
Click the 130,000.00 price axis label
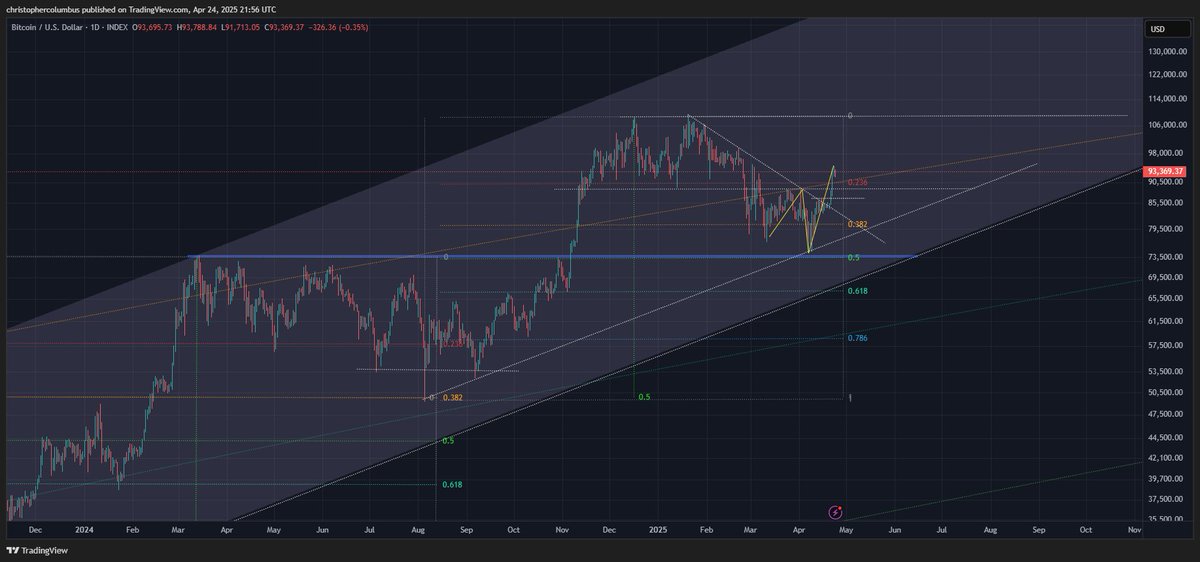coord(1168,52)
